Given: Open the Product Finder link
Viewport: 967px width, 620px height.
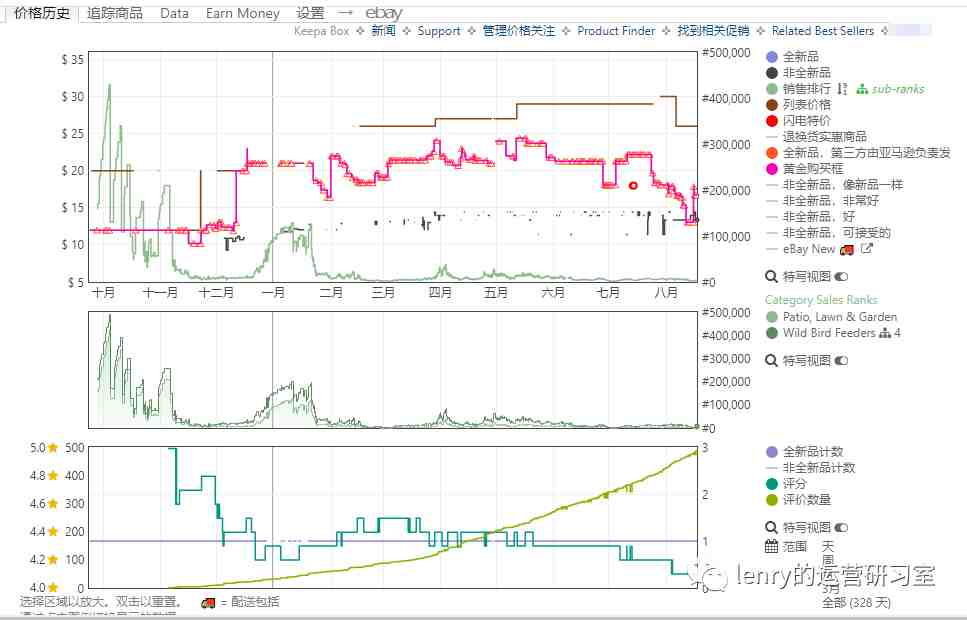Looking at the screenshot, I should pyautogui.click(x=616, y=31).
